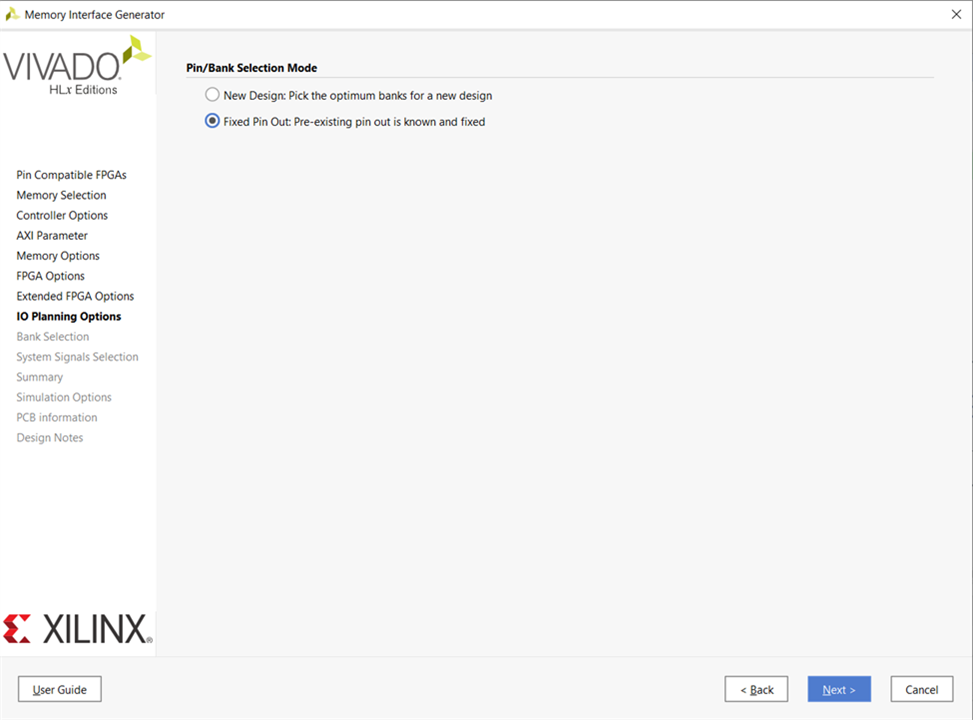Click the Summary step
Viewport: 973px width, 720px height.
pyautogui.click(x=40, y=377)
